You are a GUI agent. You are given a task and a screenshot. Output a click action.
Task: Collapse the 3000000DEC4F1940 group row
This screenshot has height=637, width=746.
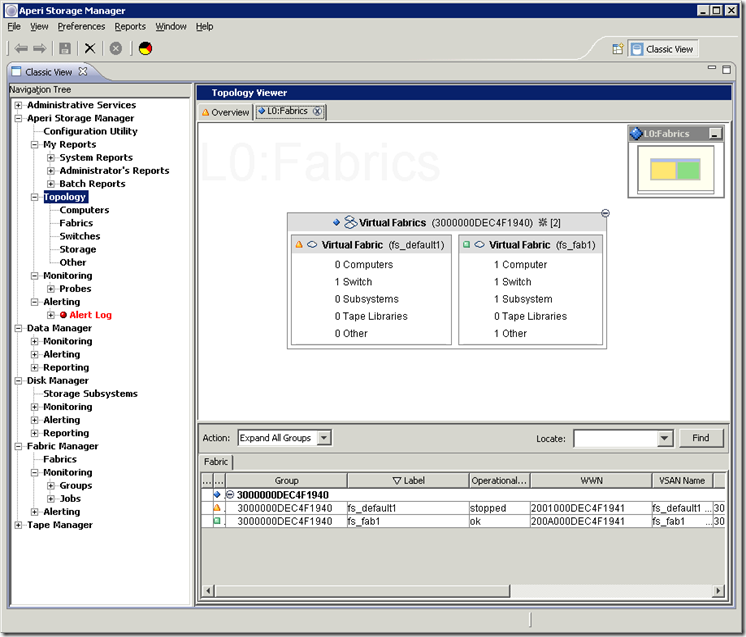pos(230,495)
